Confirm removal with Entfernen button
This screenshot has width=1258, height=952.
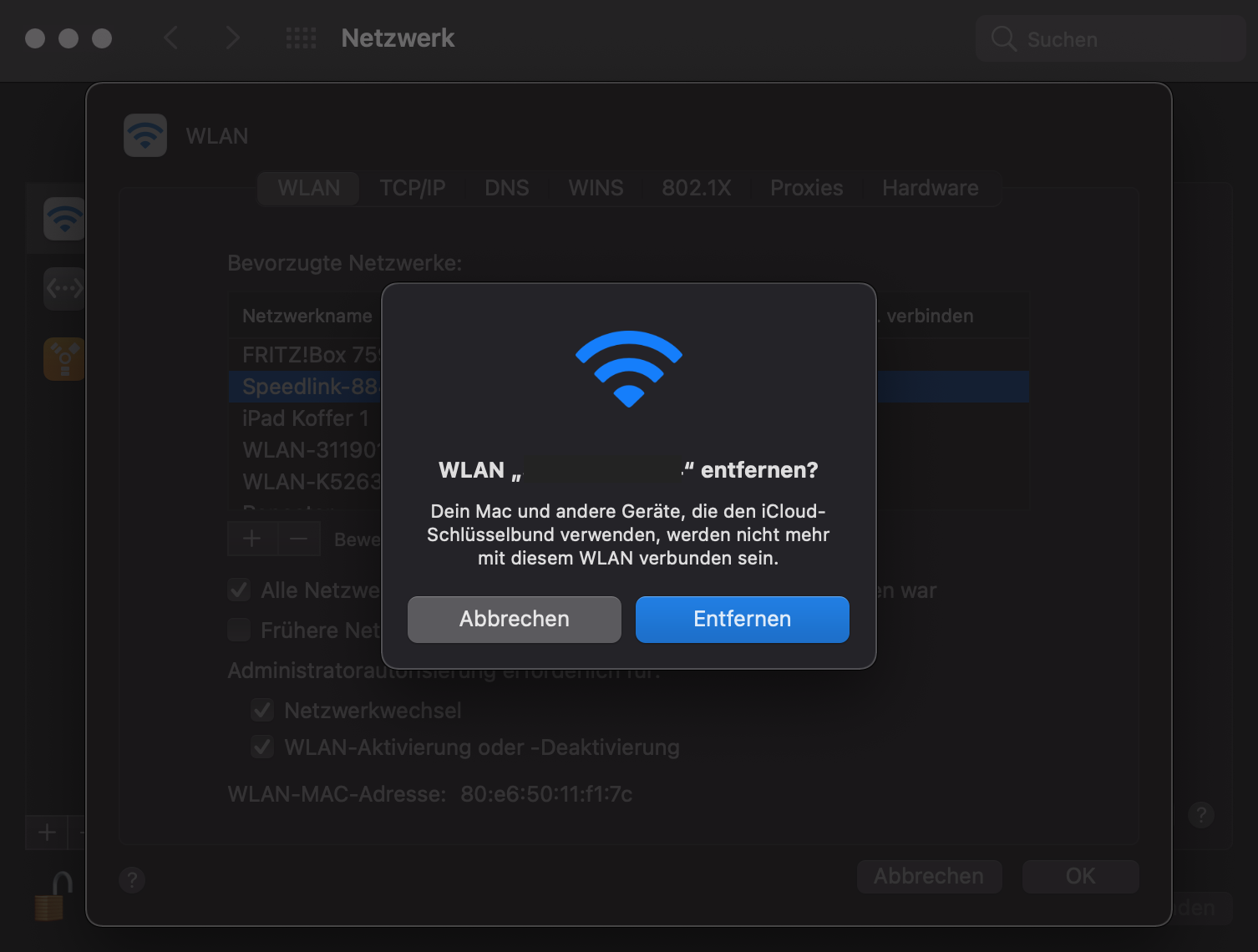tap(742, 619)
